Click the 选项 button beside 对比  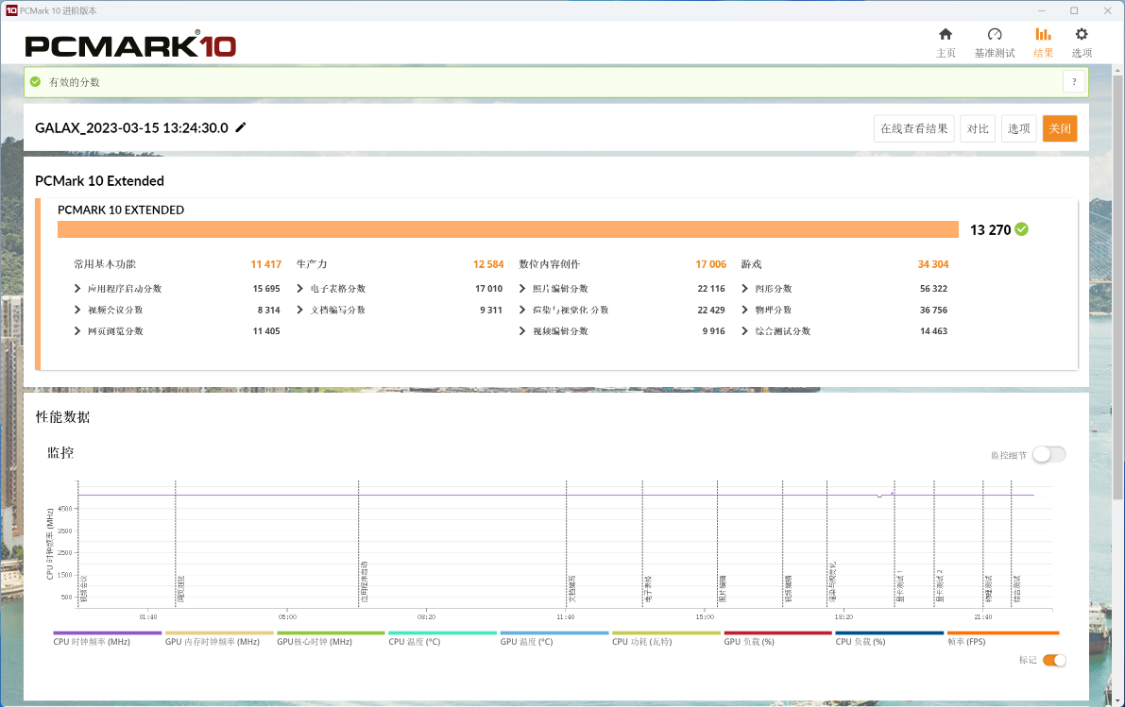[x=1019, y=128]
